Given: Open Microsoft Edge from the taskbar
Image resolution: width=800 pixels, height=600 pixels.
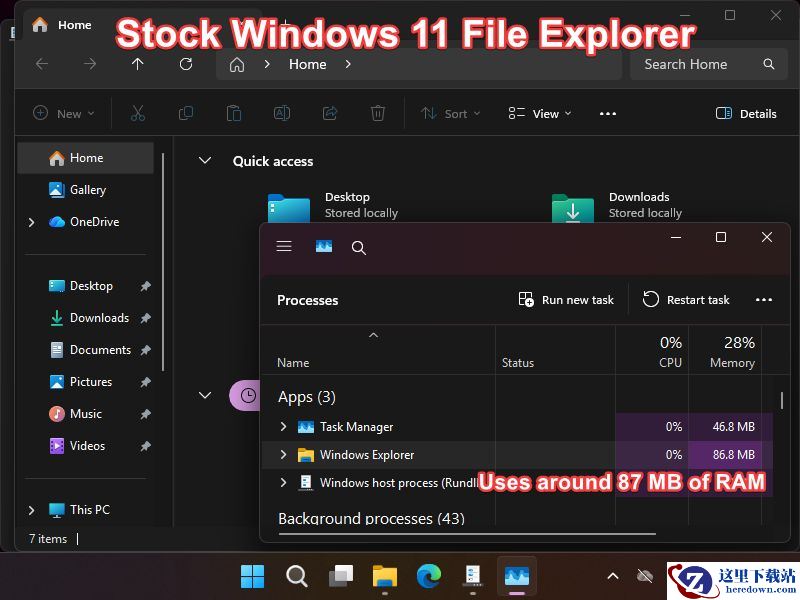Looking at the screenshot, I should click(429, 575).
